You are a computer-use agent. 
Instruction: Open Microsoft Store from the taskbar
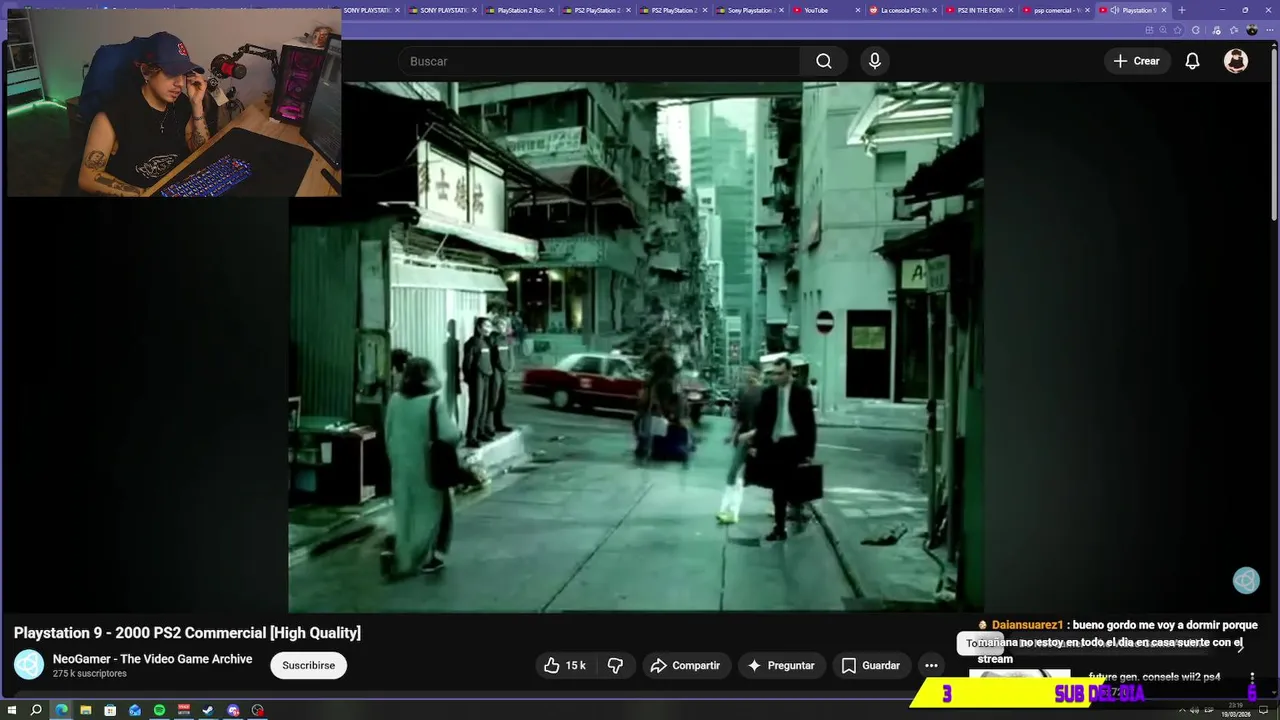pyautogui.click(x=110, y=710)
